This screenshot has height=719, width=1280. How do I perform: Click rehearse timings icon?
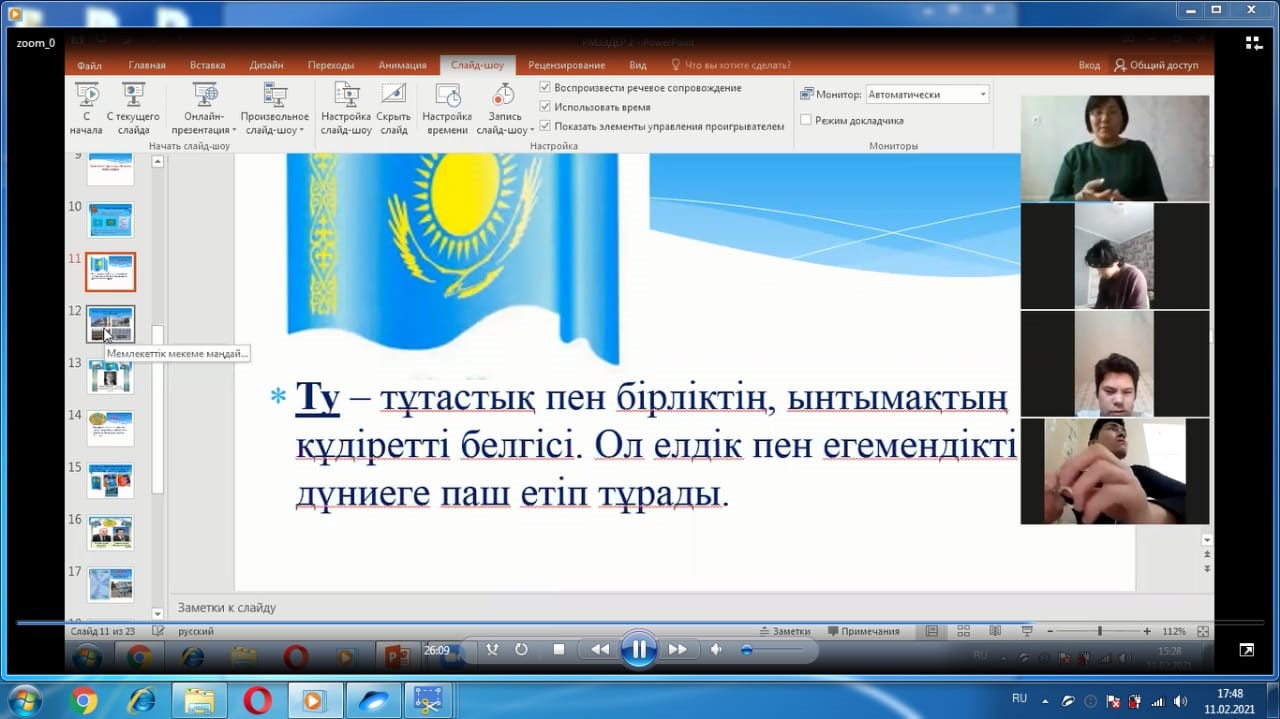[447, 96]
